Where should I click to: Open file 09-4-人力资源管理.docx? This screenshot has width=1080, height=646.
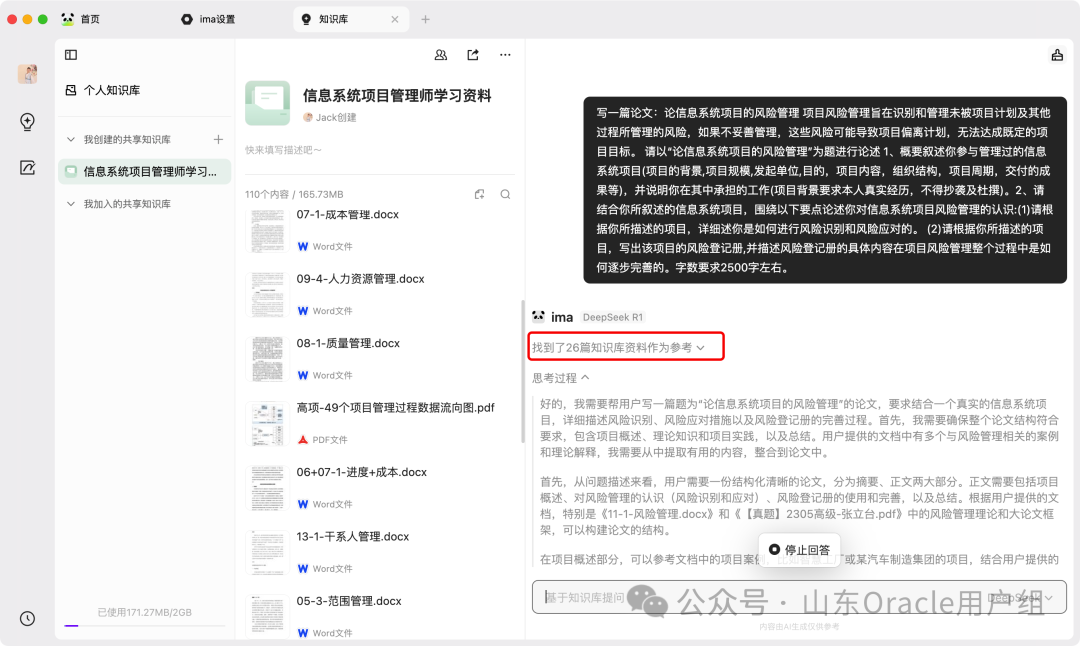point(360,279)
